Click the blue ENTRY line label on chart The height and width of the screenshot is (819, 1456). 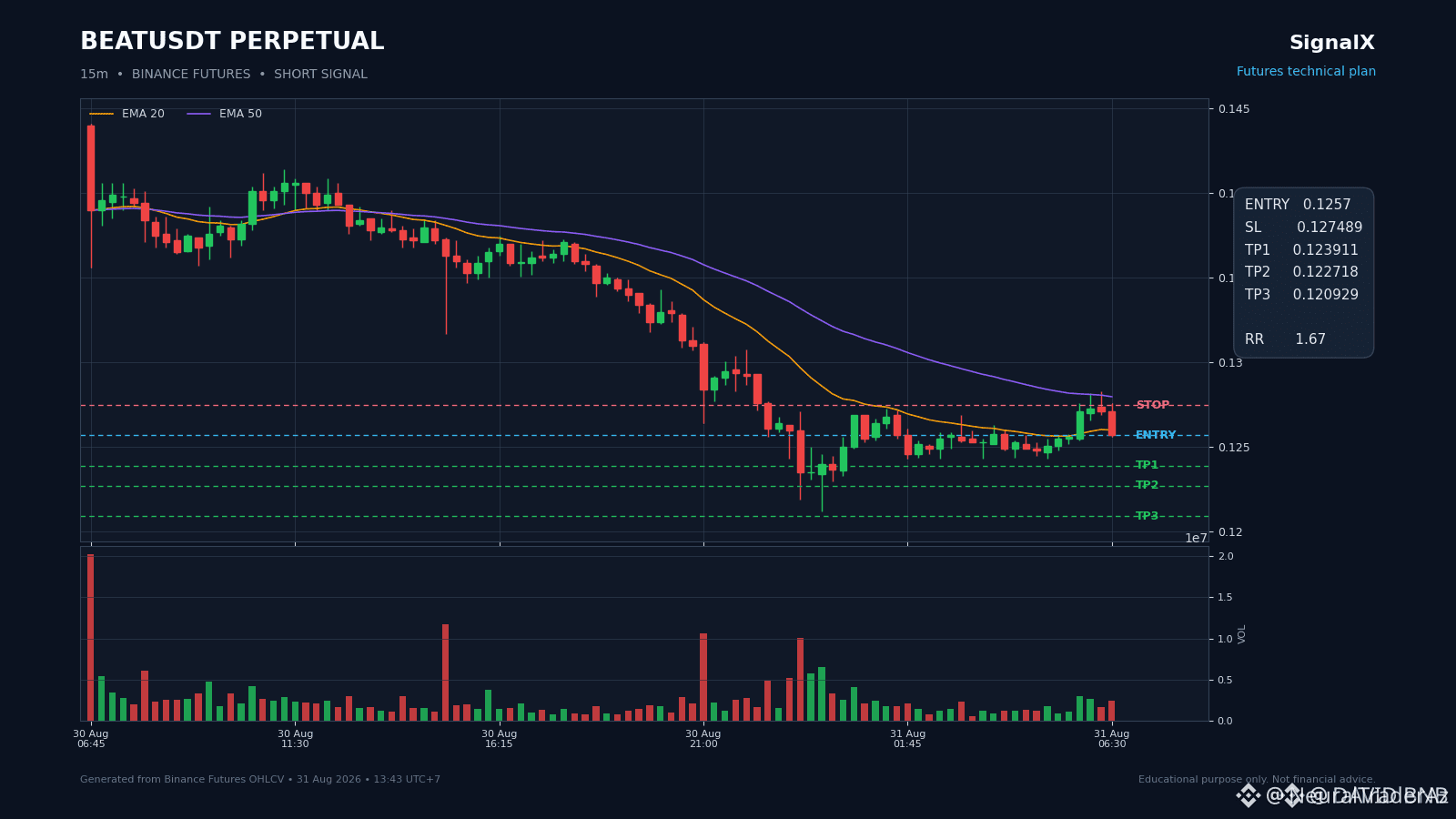pyautogui.click(x=1156, y=435)
